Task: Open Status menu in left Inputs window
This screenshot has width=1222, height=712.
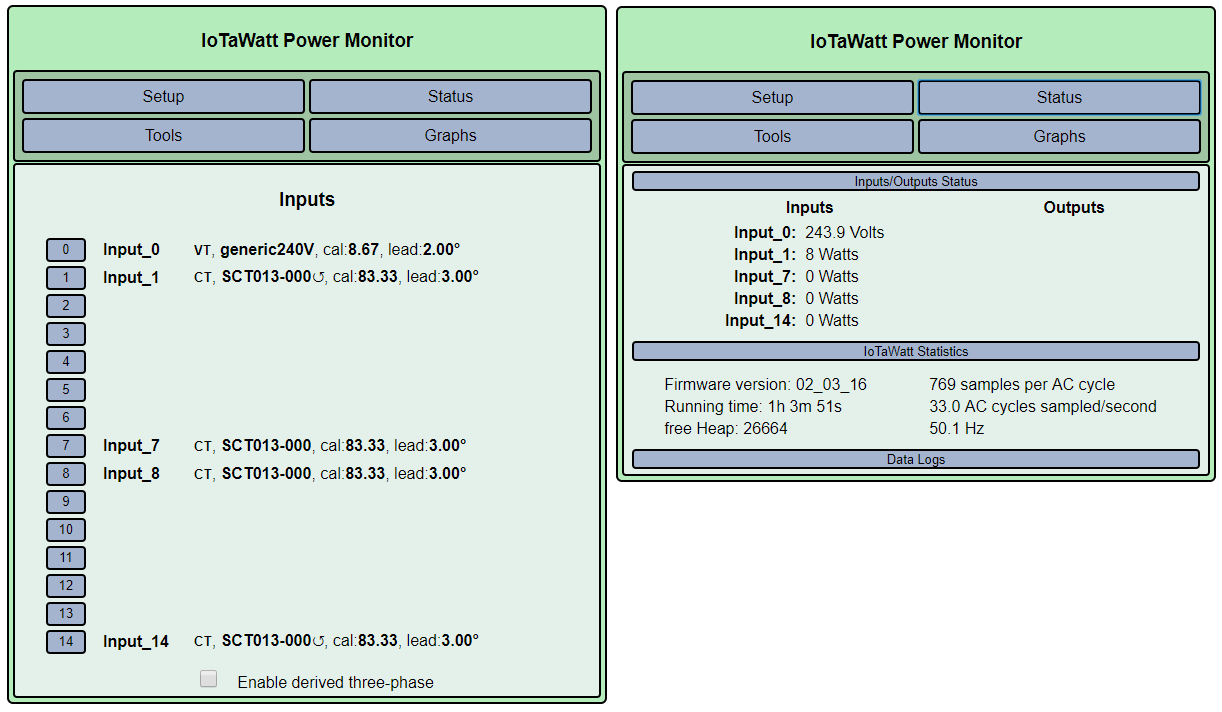Action: point(450,96)
